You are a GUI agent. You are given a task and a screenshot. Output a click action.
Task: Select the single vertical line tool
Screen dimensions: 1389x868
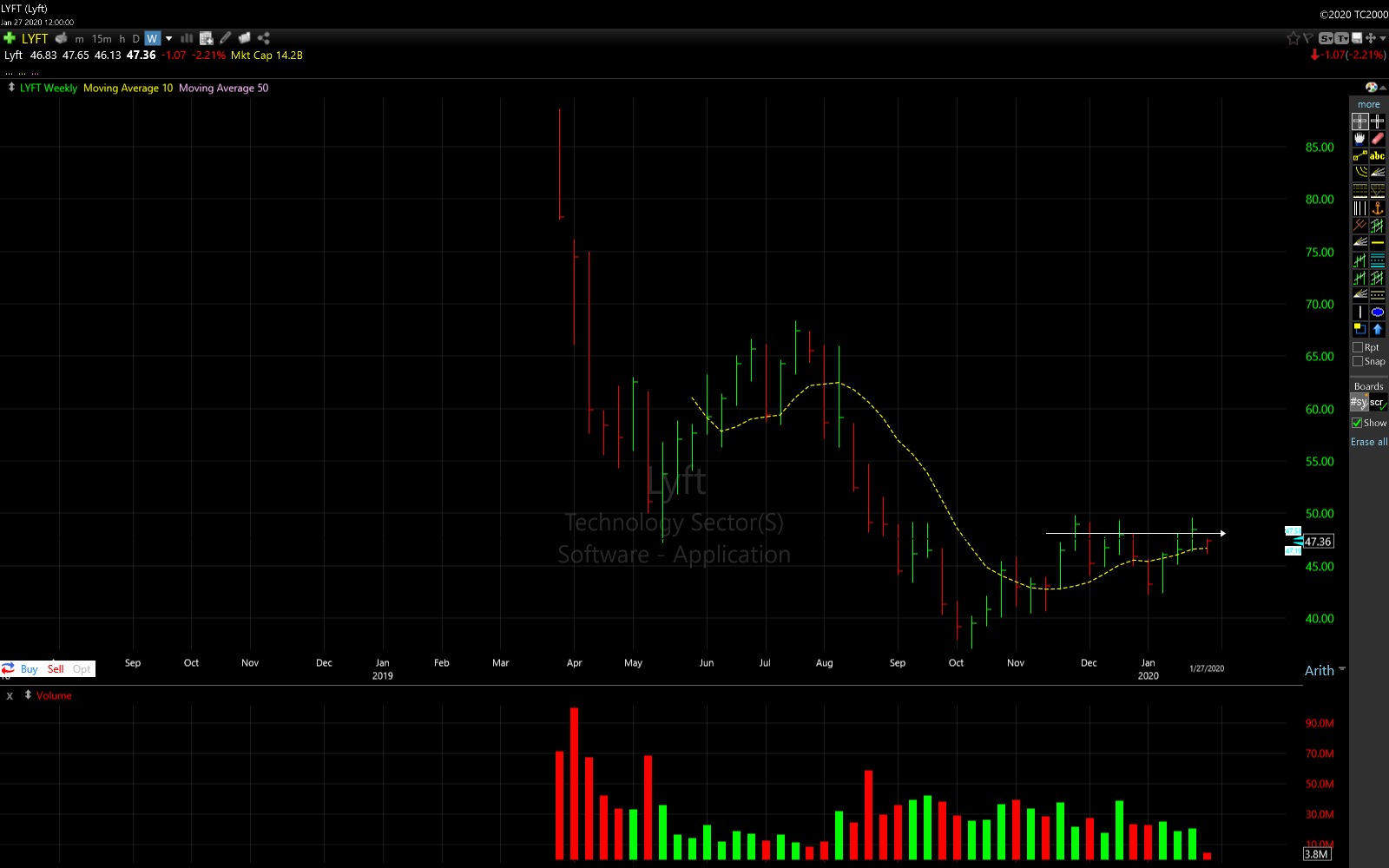pyautogui.click(x=1359, y=312)
